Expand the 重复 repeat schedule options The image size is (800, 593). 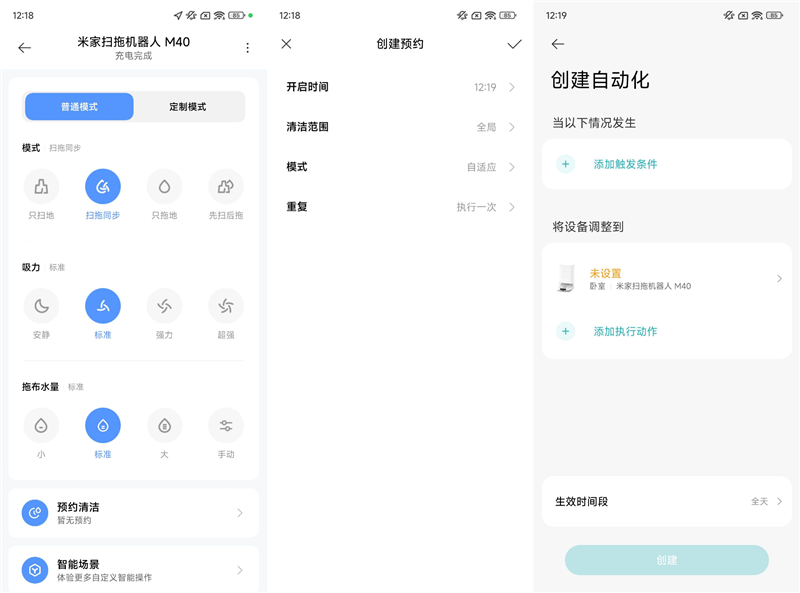[400, 207]
